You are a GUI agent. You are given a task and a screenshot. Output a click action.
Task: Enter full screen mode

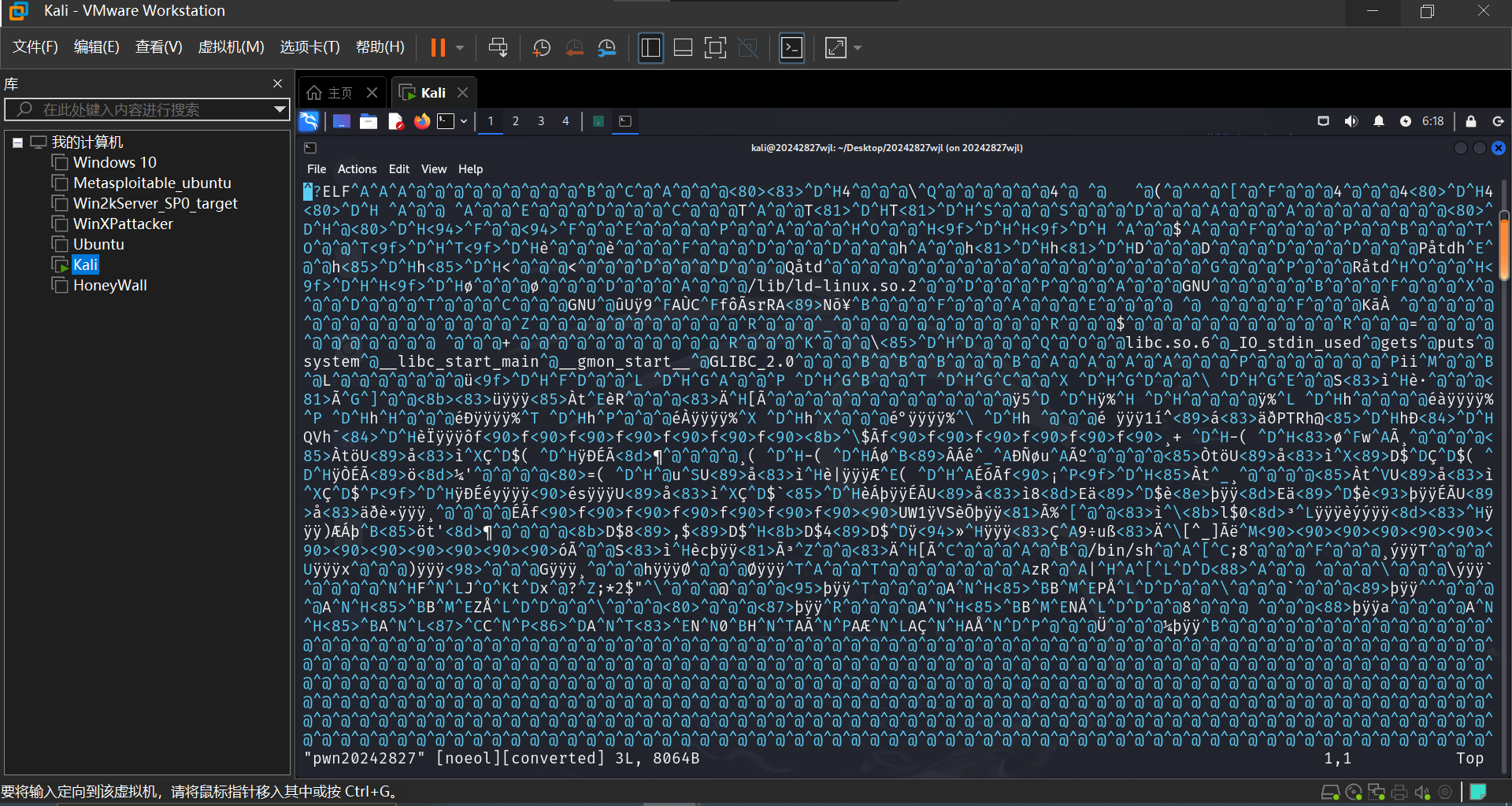point(715,48)
